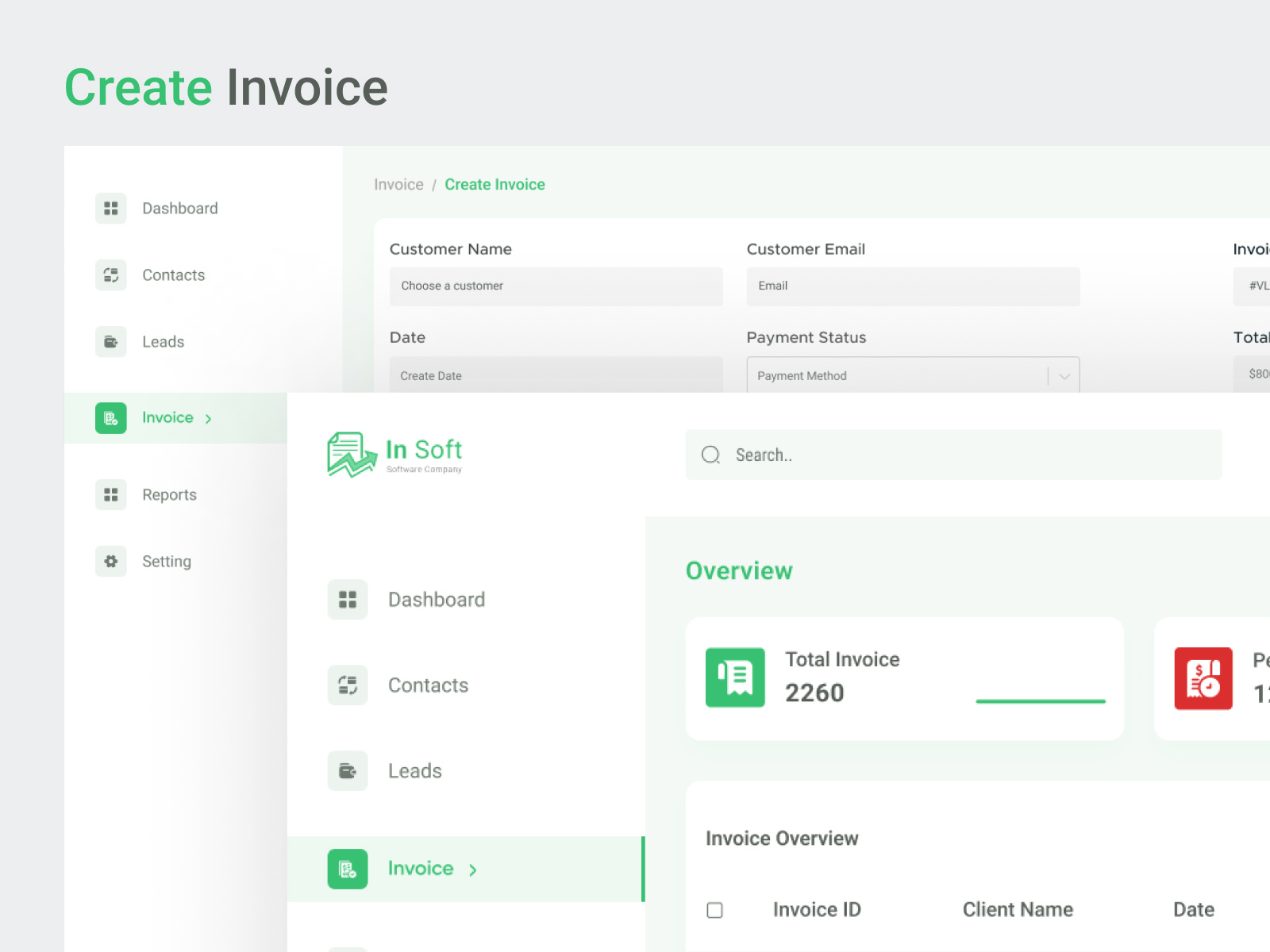Open the Choose a customer field
Image resolution: width=1270 pixels, height=952 pixels.
(556, 286)
